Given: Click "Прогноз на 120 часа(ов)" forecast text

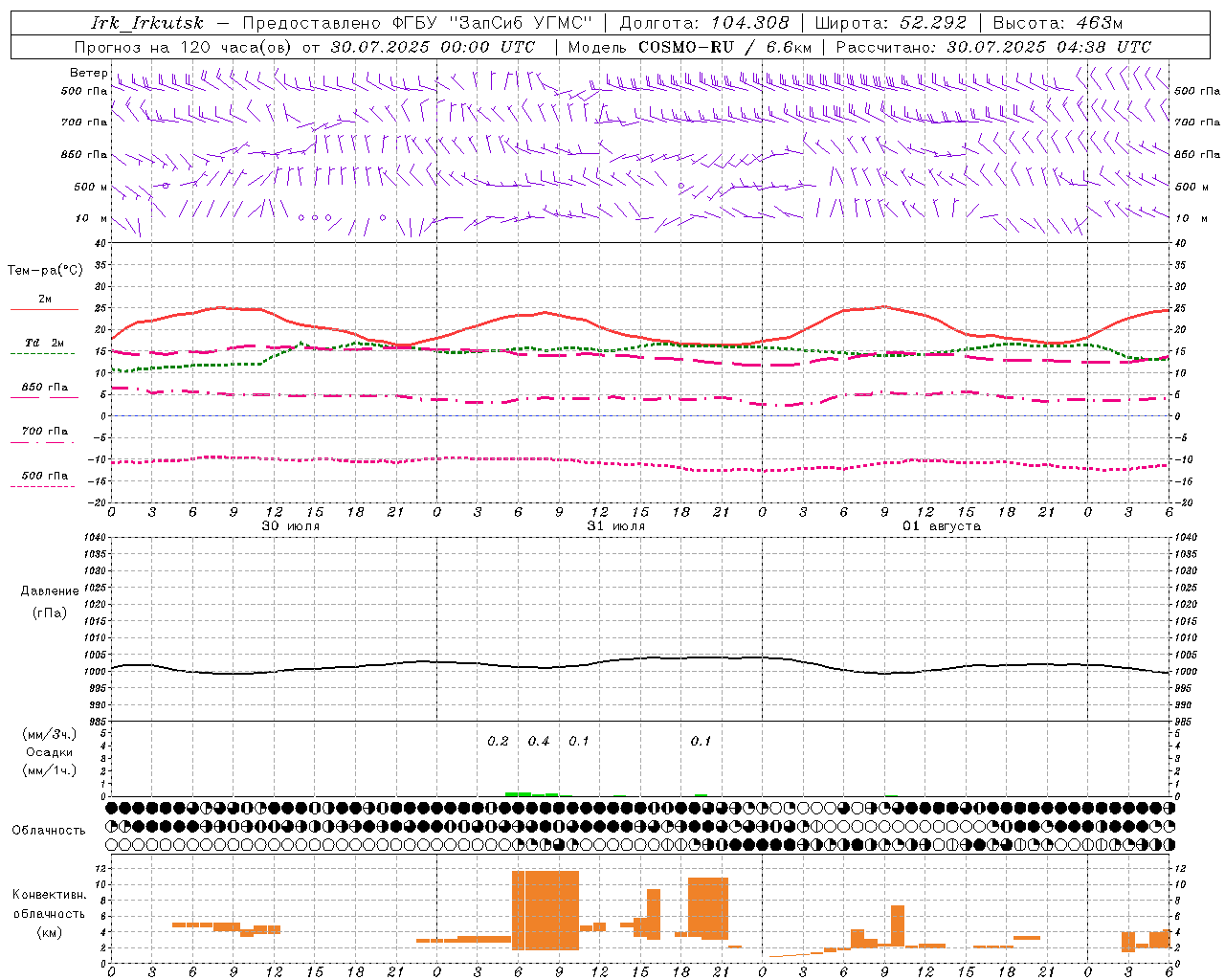Looking at the screenshot, I should [185, 47].
